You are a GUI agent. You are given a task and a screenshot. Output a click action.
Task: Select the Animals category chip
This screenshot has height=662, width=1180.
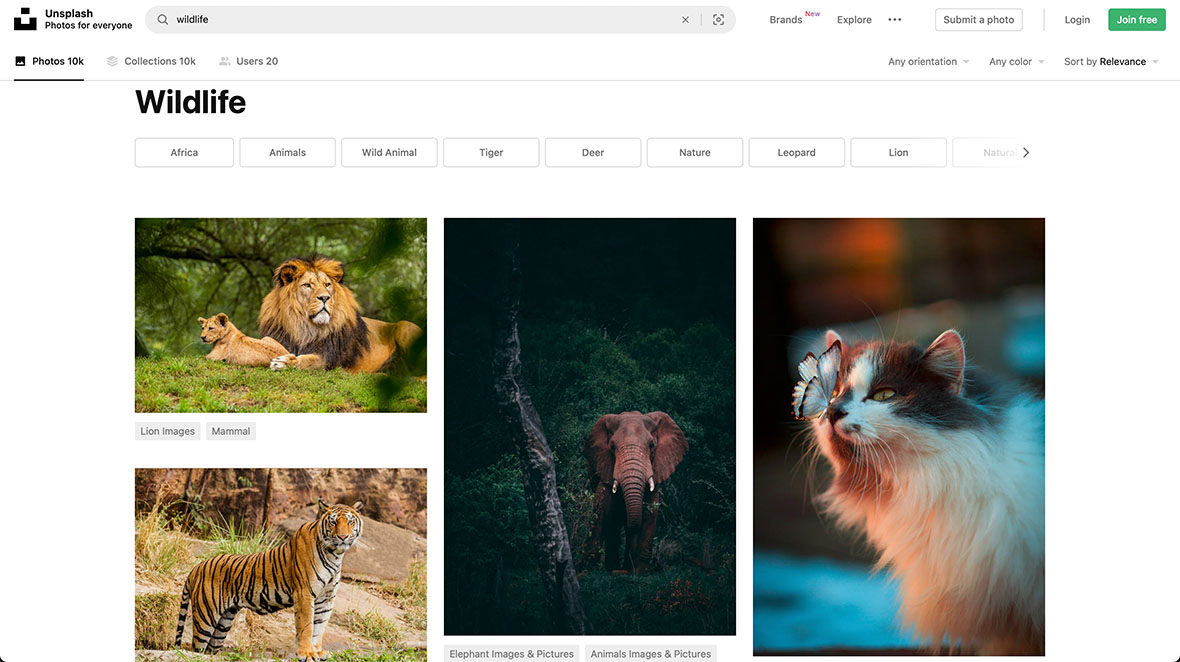pyautogui.click(x=287, y=152)
